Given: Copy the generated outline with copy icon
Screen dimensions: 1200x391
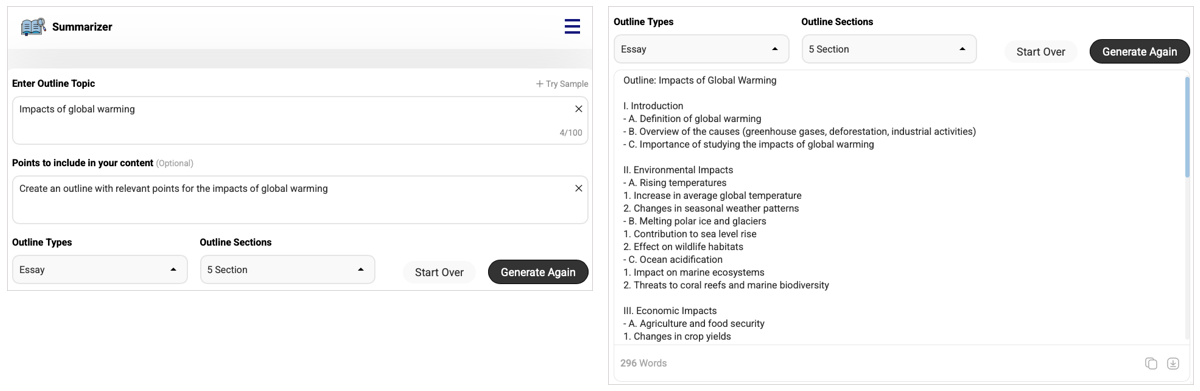Looking at the screenshot, I should tap(1151, 363).
